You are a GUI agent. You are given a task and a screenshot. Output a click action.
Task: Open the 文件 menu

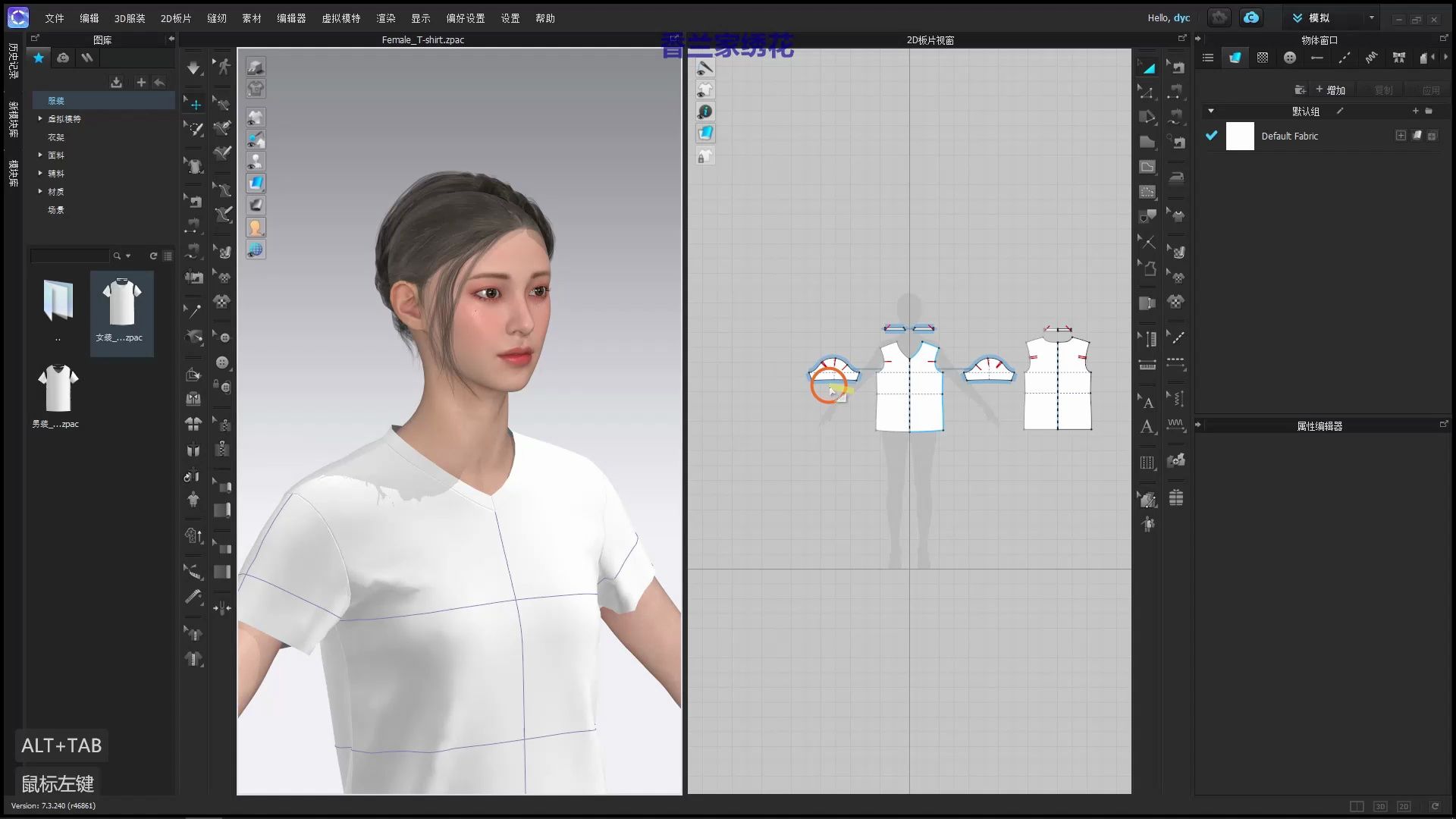[54, 18]
